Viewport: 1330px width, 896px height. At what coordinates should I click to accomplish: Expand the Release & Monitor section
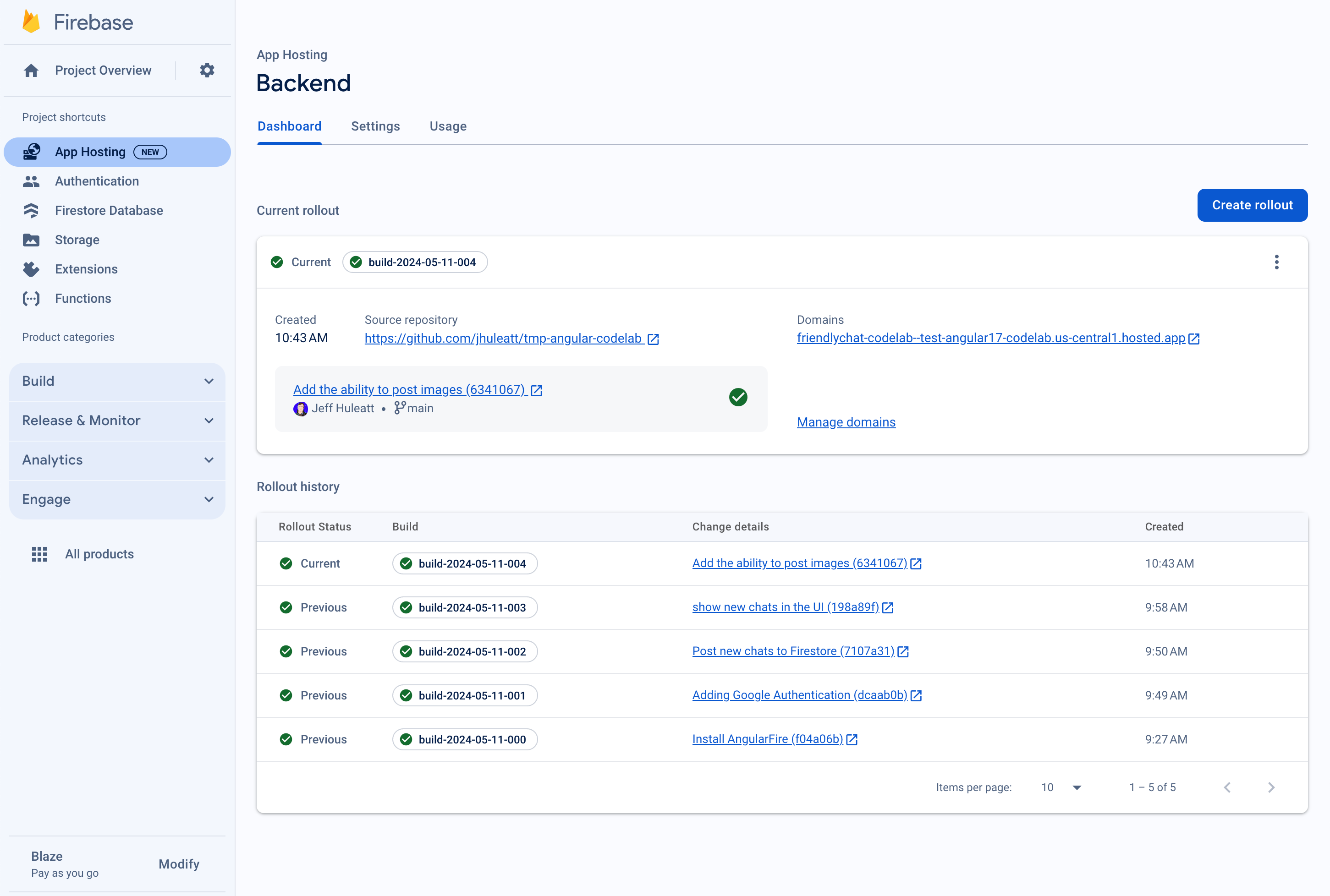[116, 419]
